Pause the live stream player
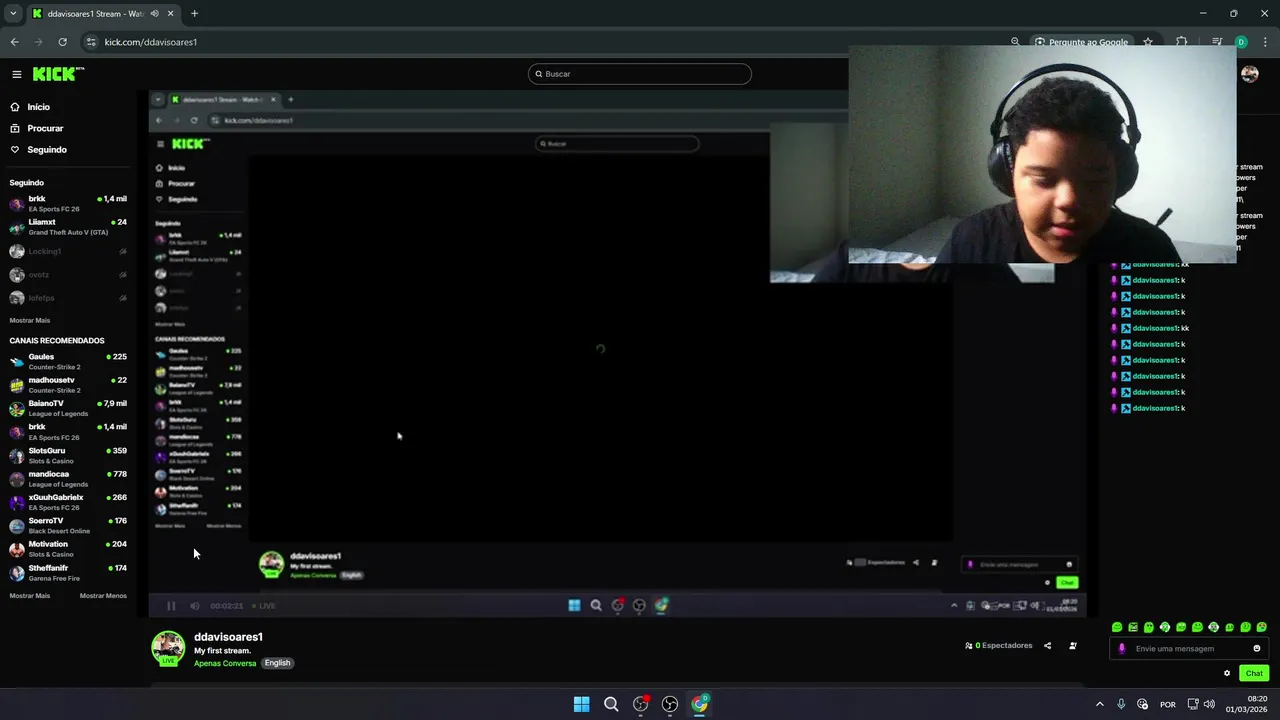The width and height of the screenshot is (1280, 720). 171,606
